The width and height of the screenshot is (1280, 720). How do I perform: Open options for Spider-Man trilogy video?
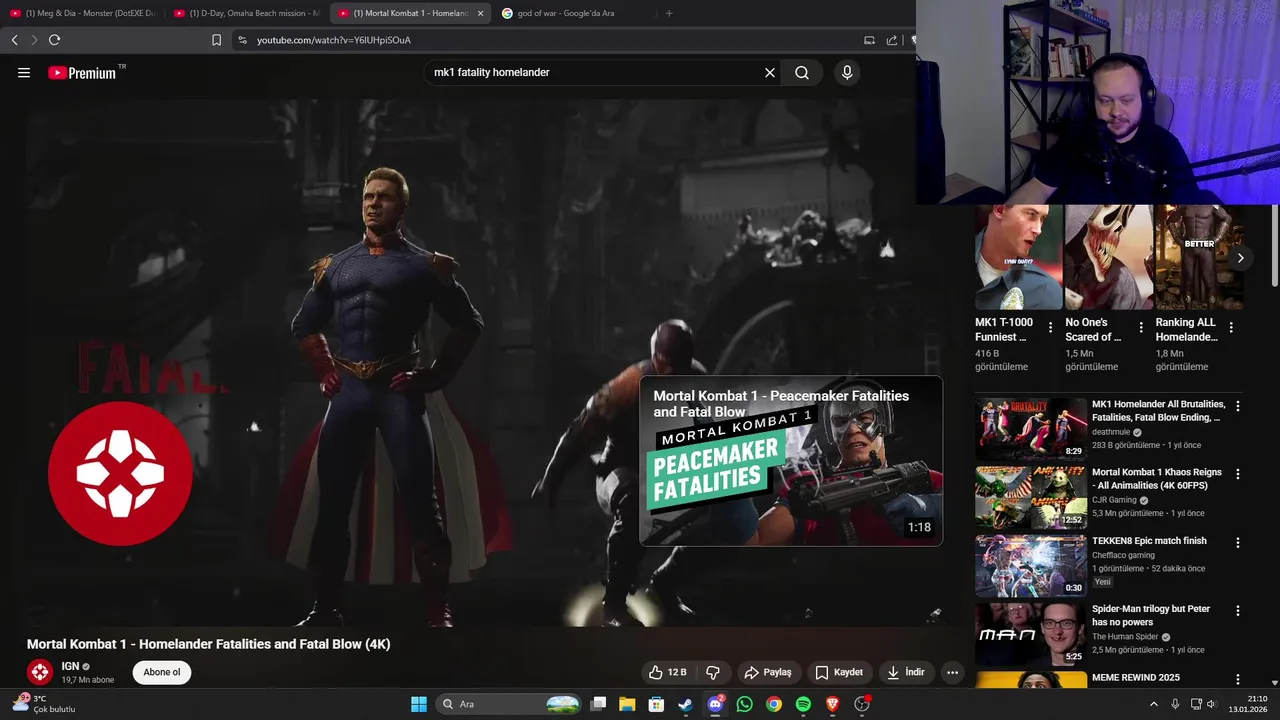tap(1238, 610)
